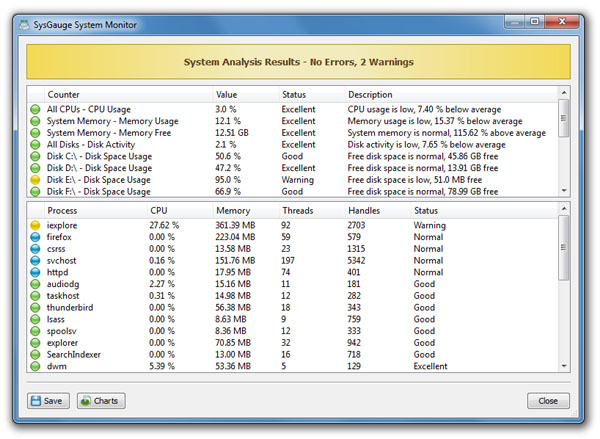Click the 361.39 MB memory value
The height and width of the screenshot is (439, 600).
click(x=235, y=225)
